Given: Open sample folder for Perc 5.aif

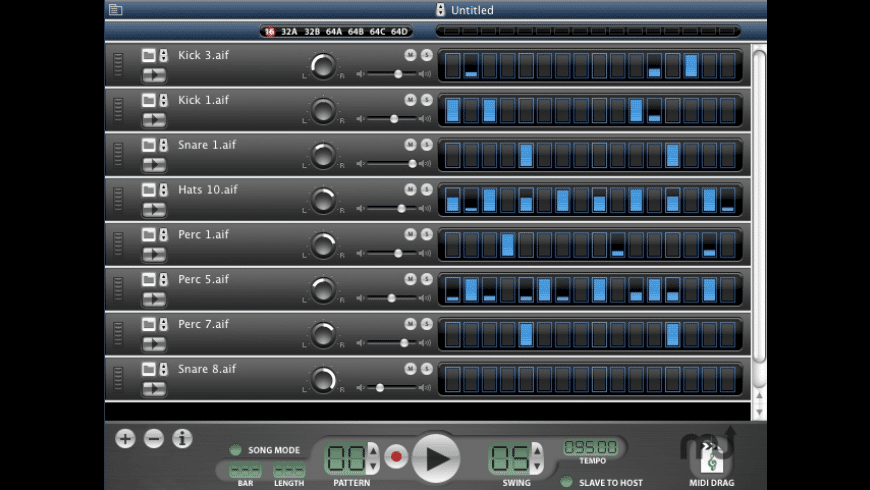Looking at the screenshot, I should pyautogui.click(x=148, y=279).
